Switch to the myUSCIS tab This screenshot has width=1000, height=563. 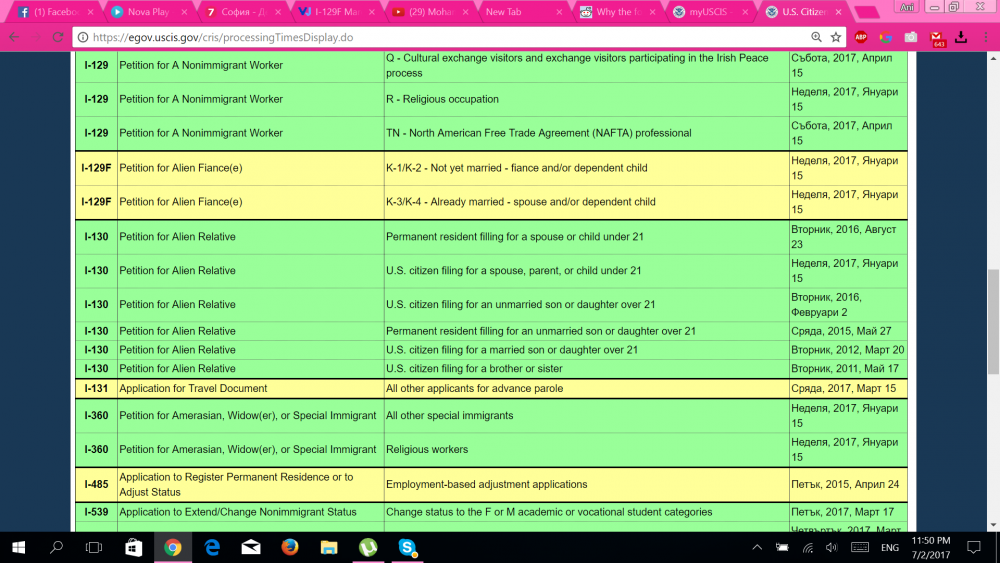click(711, 12)
